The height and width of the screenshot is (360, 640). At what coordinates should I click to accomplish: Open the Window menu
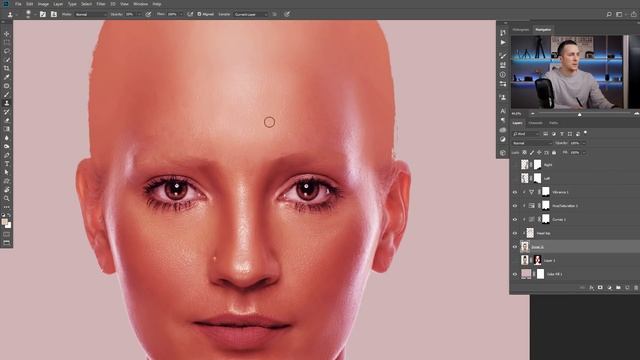click(141, 4)
